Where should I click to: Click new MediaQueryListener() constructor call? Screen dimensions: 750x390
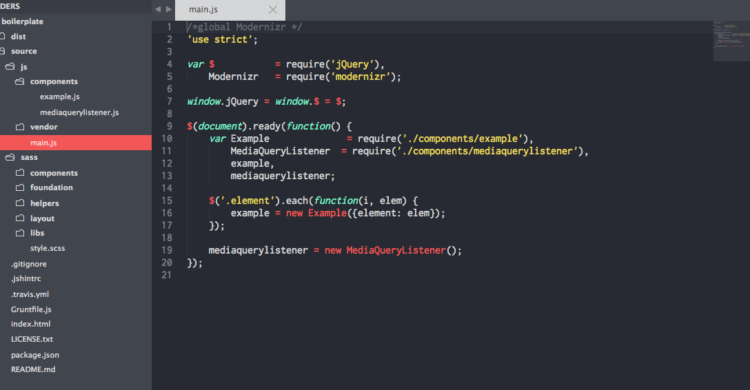(x=393, y=250)
